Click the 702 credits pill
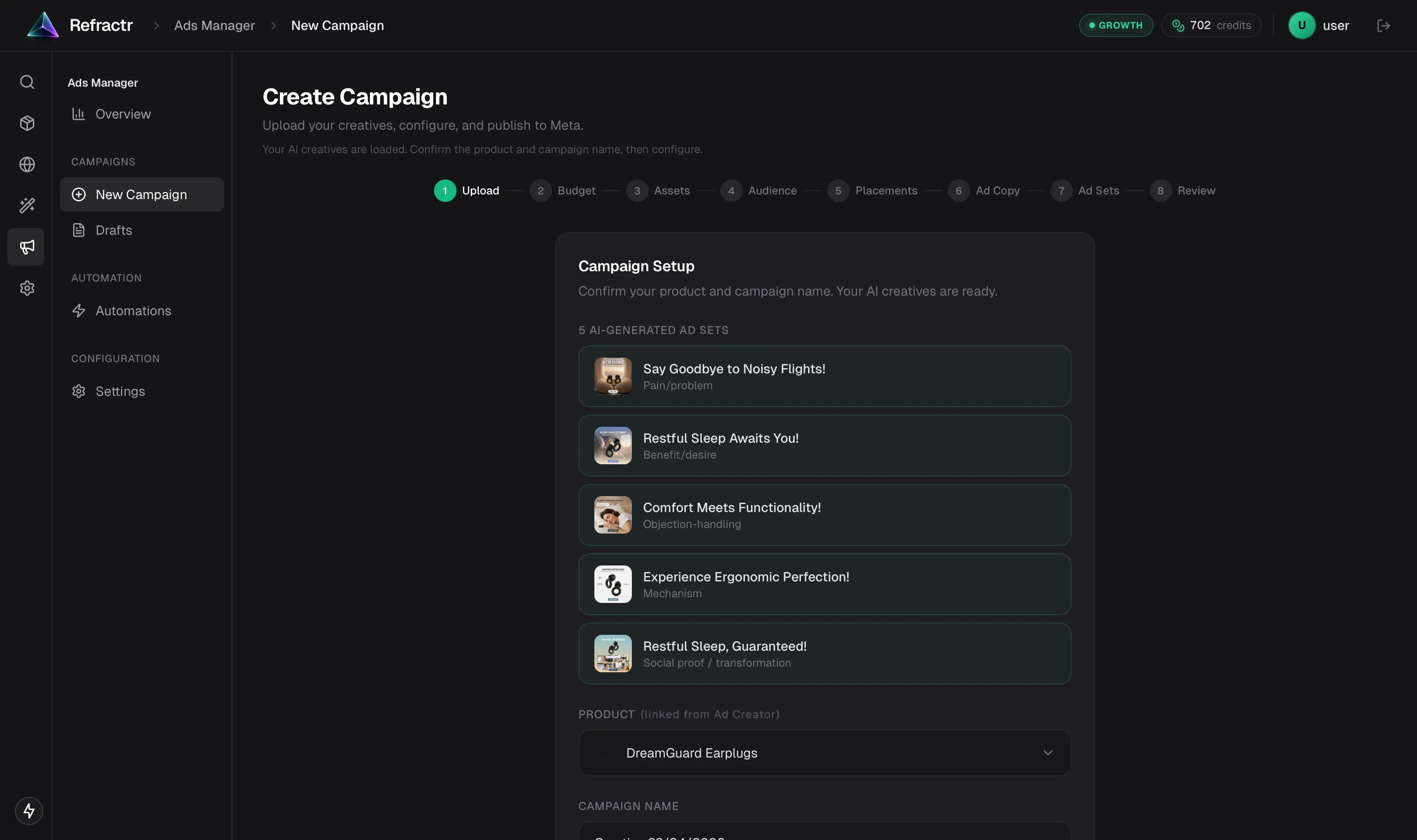Screen dimensions: 1417x840 1211,25
